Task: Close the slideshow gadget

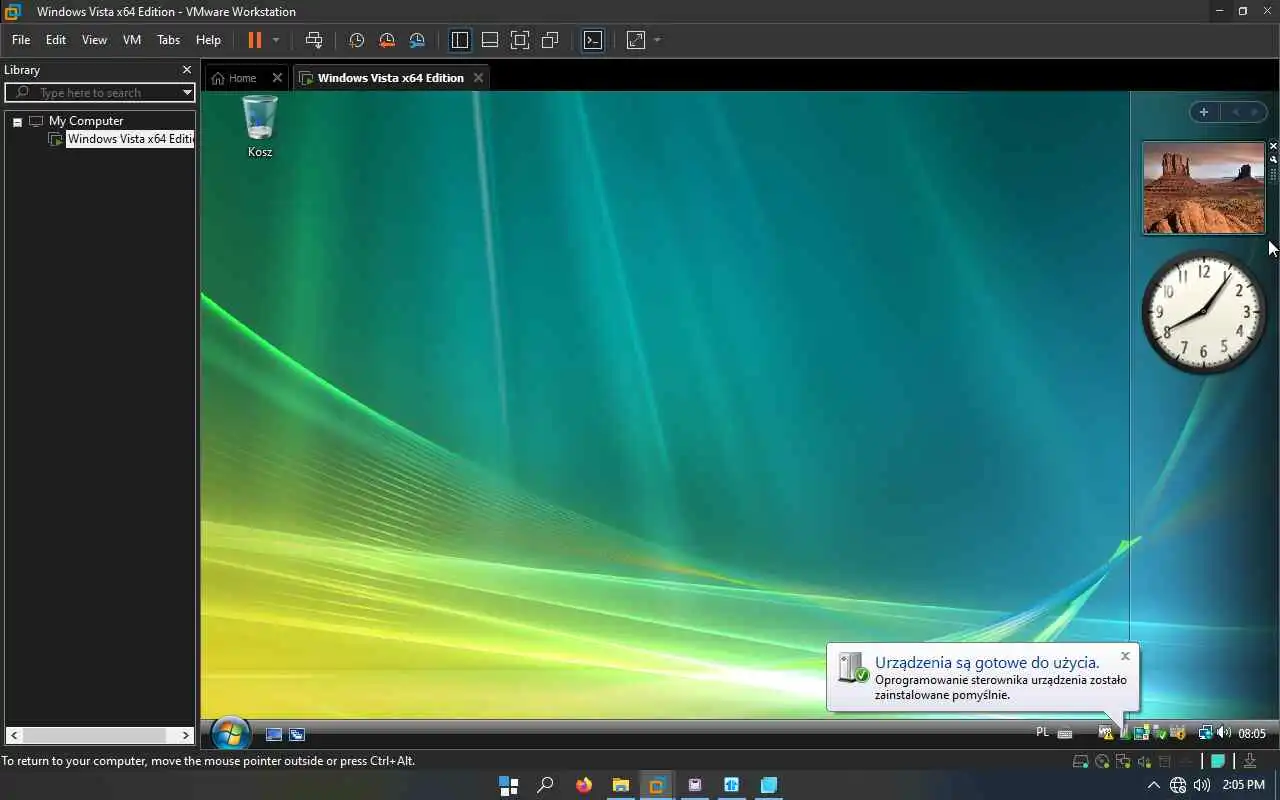Action: click(x=1273, y=146)
